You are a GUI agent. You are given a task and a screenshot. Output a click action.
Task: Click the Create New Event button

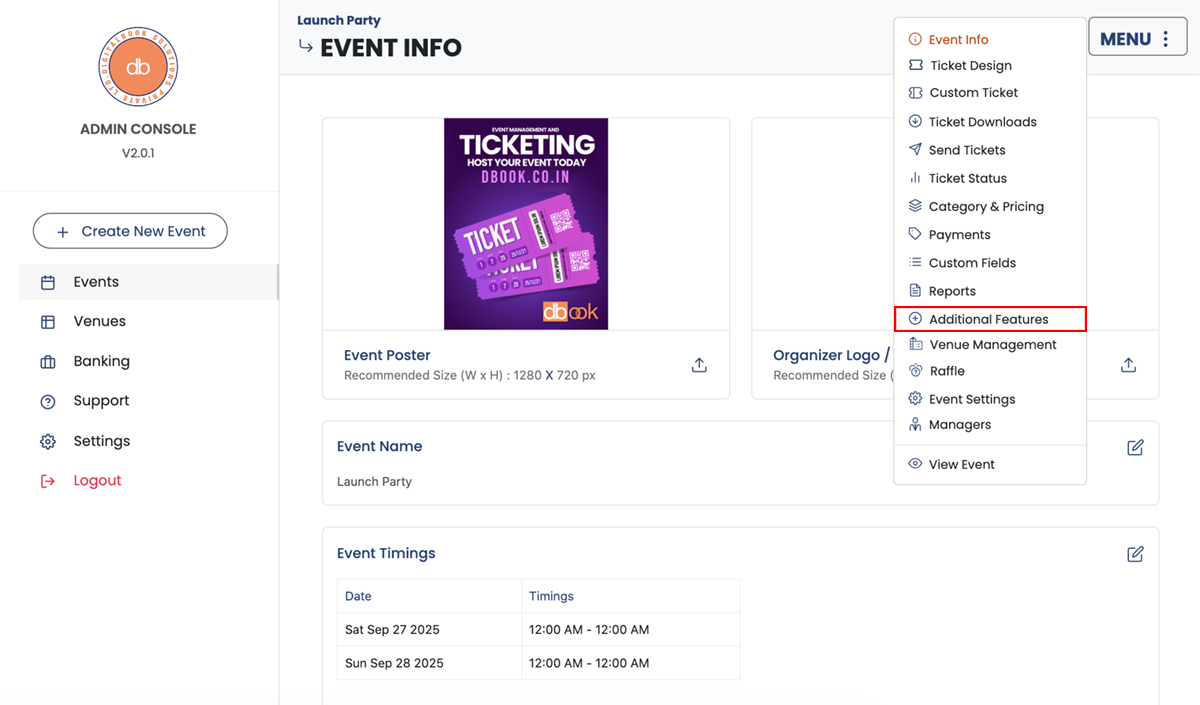tap(130, 231)
